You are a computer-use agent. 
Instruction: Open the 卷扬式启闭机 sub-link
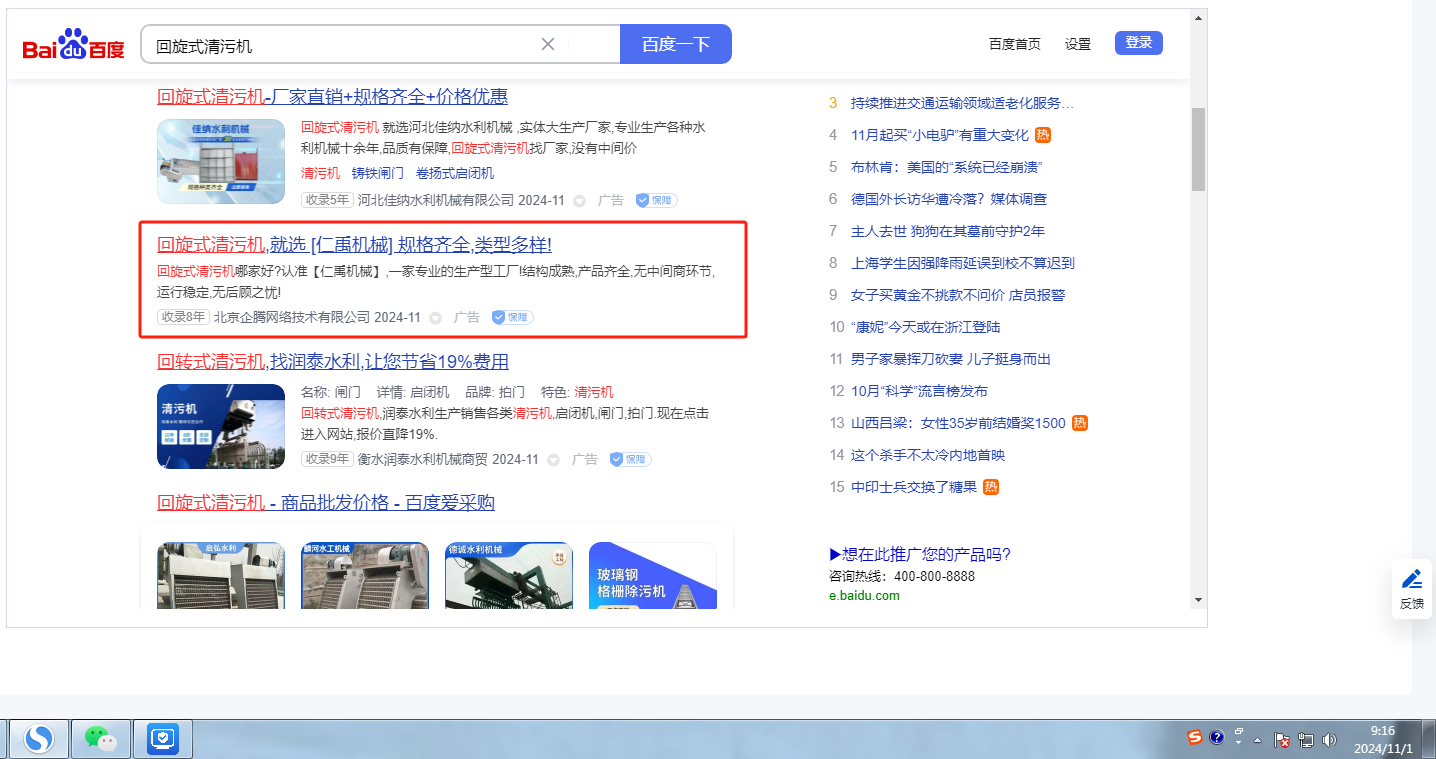point(455,173)
